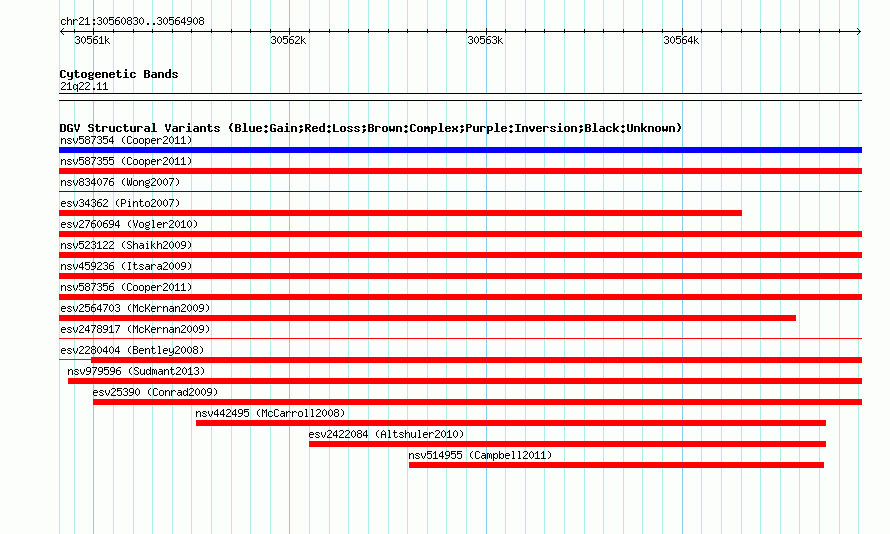
Task: Open the nsv587356 (Cooper2011) label
Action: [x=126, y=287]
